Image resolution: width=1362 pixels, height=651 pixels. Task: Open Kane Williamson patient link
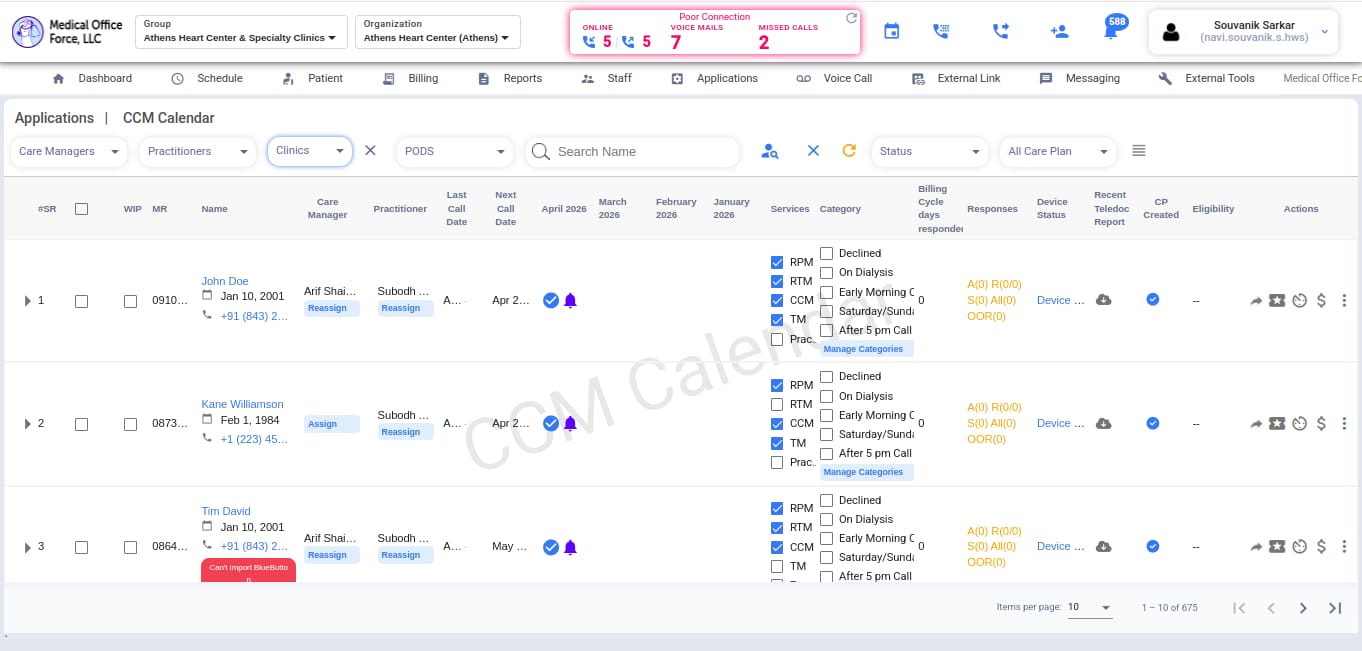click(x=243, y=404)
